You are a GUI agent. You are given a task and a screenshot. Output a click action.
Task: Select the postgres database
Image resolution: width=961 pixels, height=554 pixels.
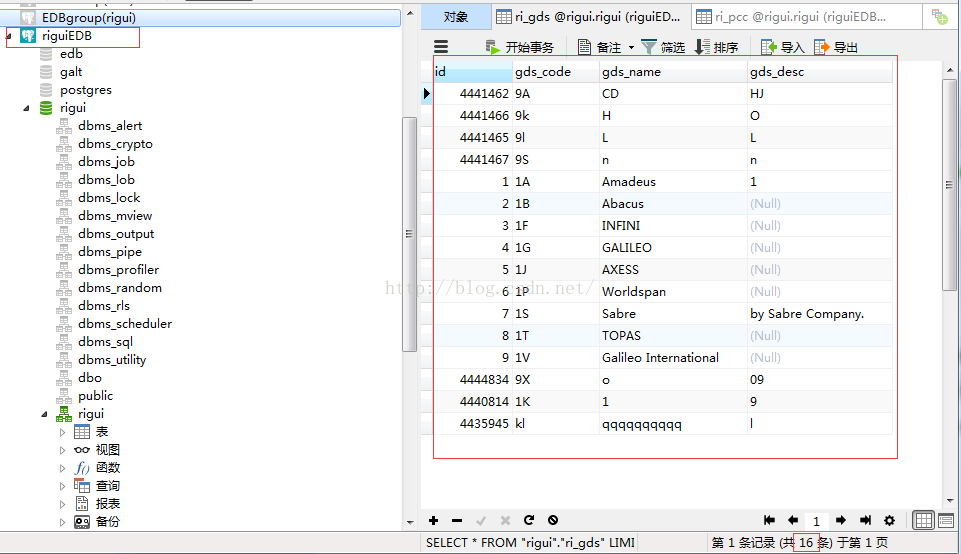(x=86, y=90)
